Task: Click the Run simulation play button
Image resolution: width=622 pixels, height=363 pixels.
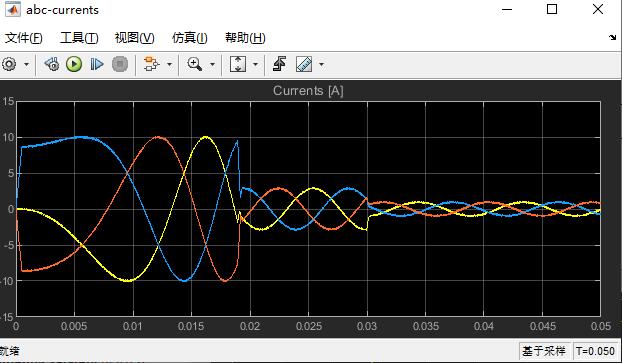Action: click(74, 64)
